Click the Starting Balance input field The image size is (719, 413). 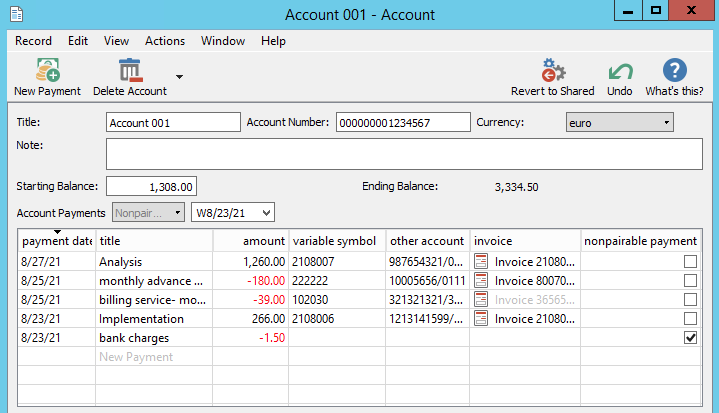151,186
